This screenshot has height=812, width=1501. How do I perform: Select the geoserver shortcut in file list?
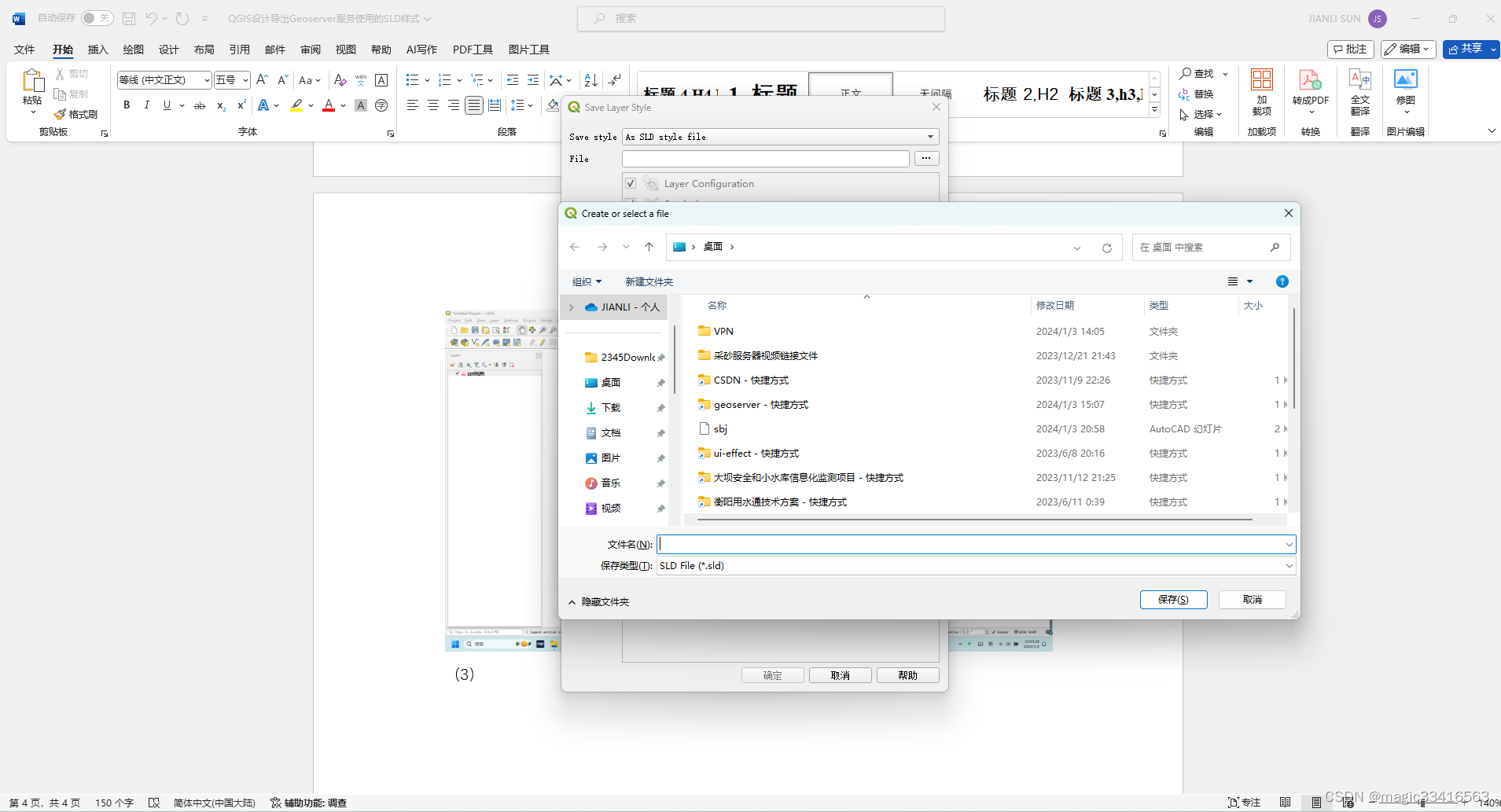760,405
